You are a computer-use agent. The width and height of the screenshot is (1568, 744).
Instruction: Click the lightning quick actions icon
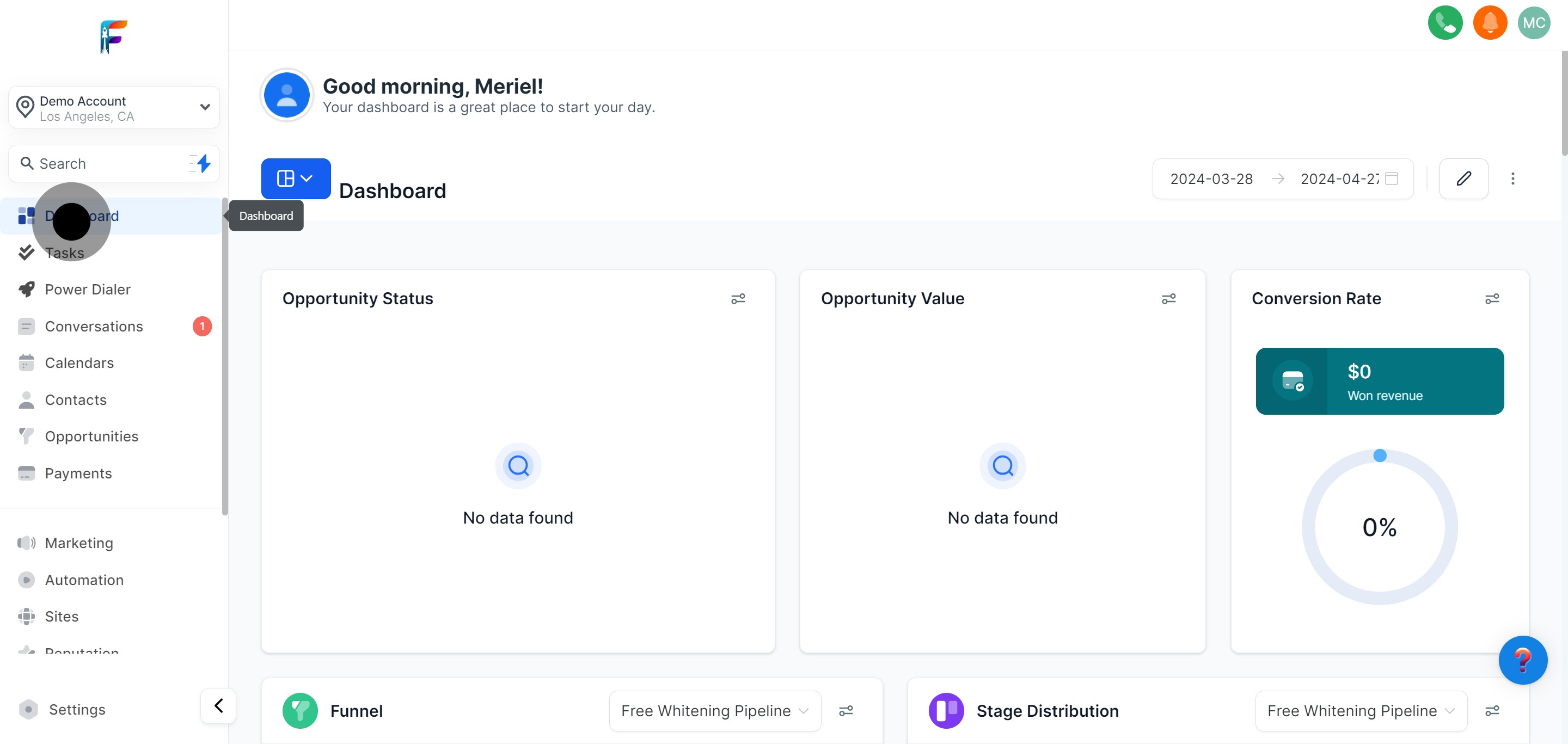203,164
